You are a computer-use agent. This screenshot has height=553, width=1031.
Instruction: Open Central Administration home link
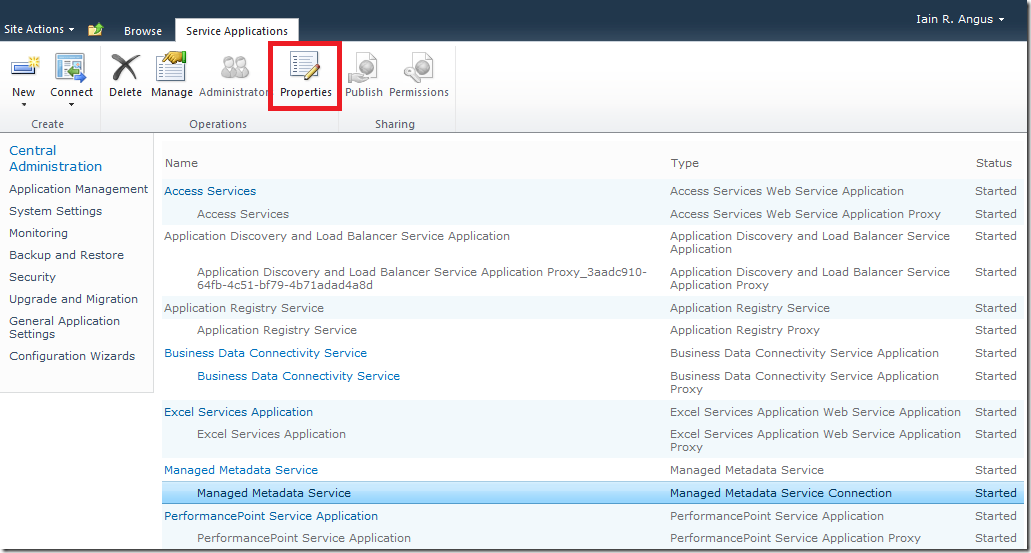pos(55,158)
